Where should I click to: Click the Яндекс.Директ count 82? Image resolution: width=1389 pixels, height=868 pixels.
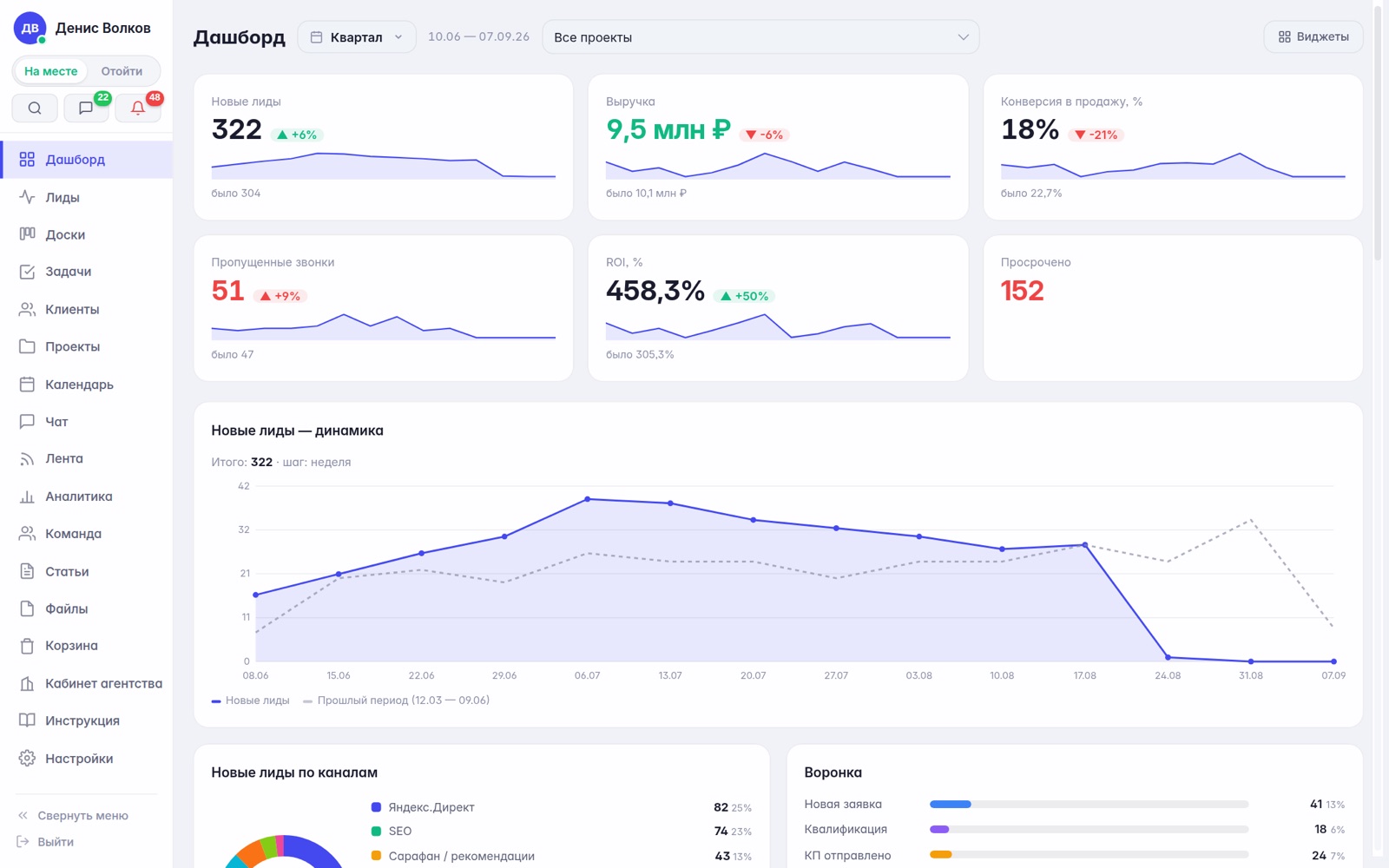click(x=721, y=807)
